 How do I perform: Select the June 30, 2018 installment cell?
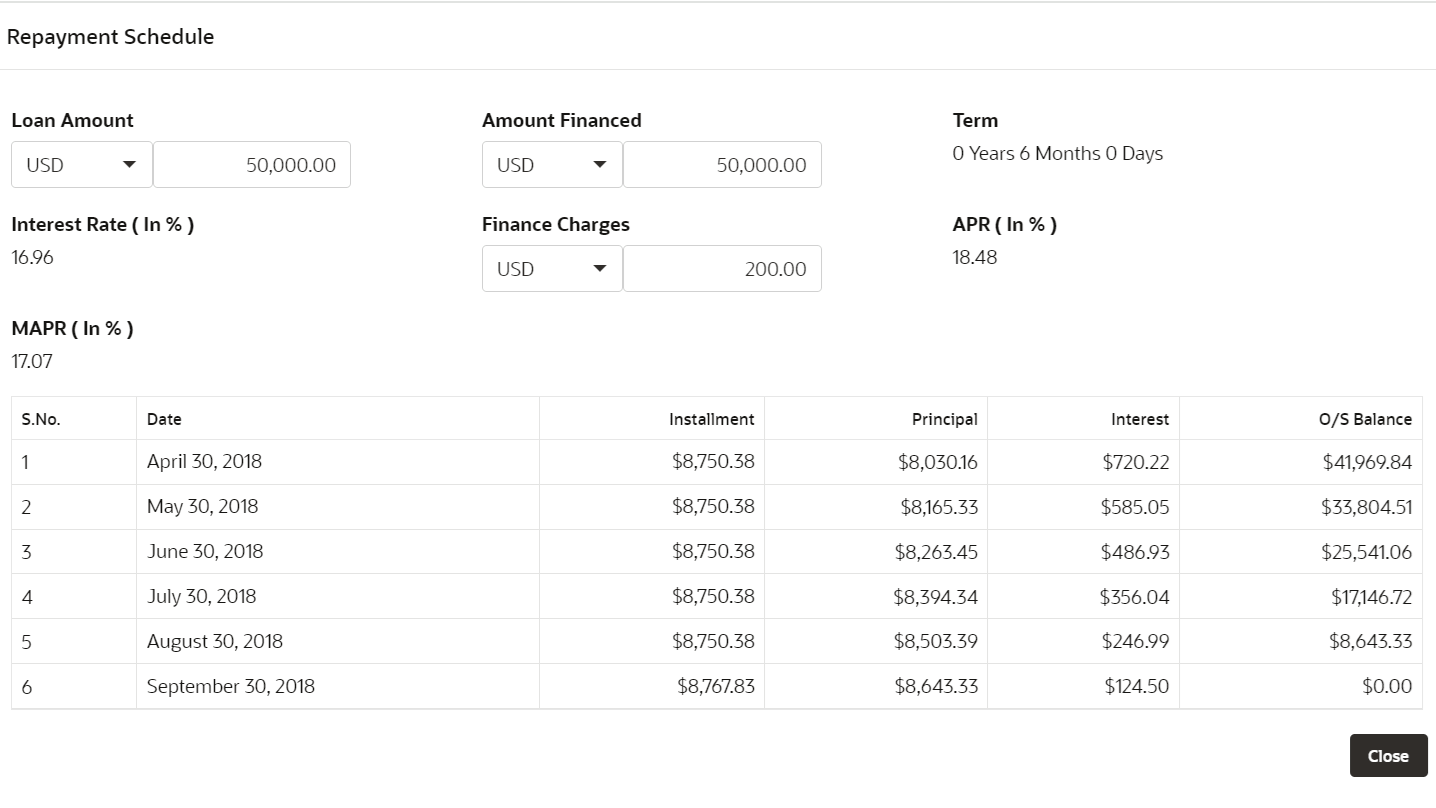pos(712,551)
